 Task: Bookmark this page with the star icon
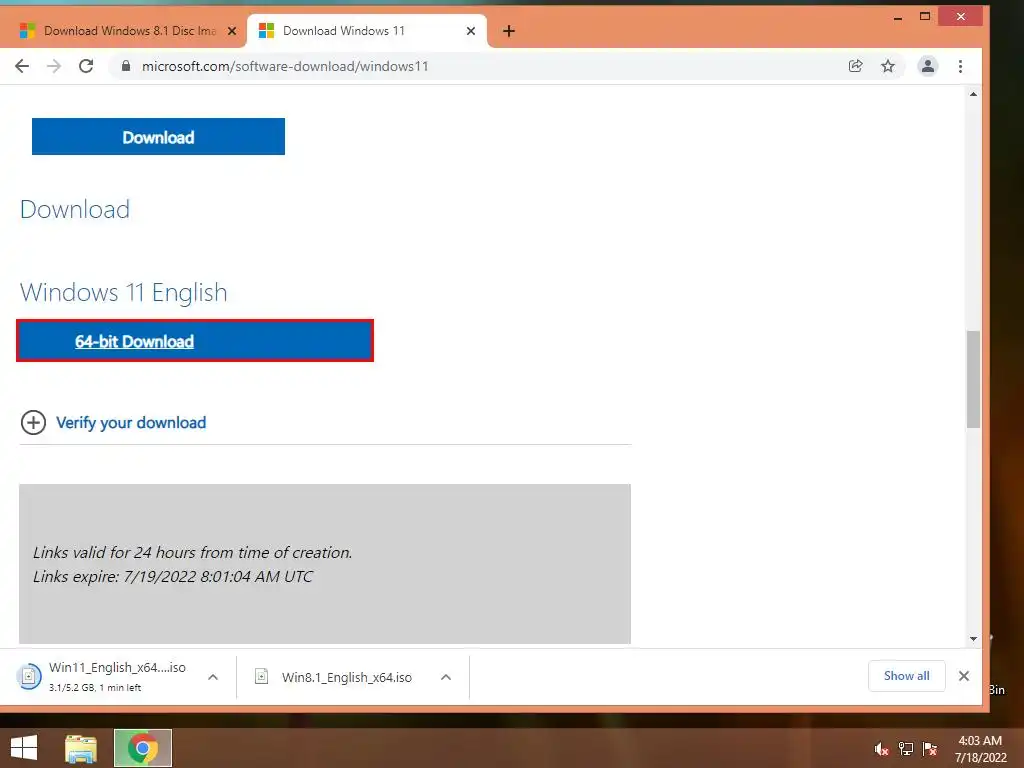pyautogui.click(x=888, y=66)
